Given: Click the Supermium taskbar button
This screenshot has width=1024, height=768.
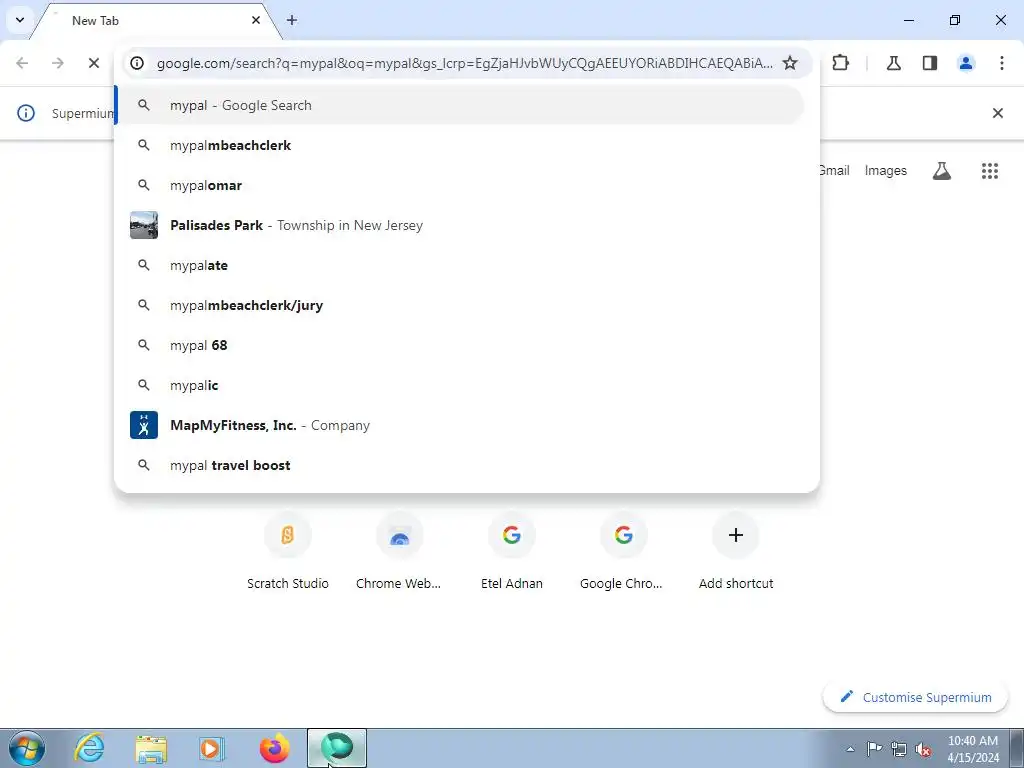Looking at the screenshot, I should 337,748.
